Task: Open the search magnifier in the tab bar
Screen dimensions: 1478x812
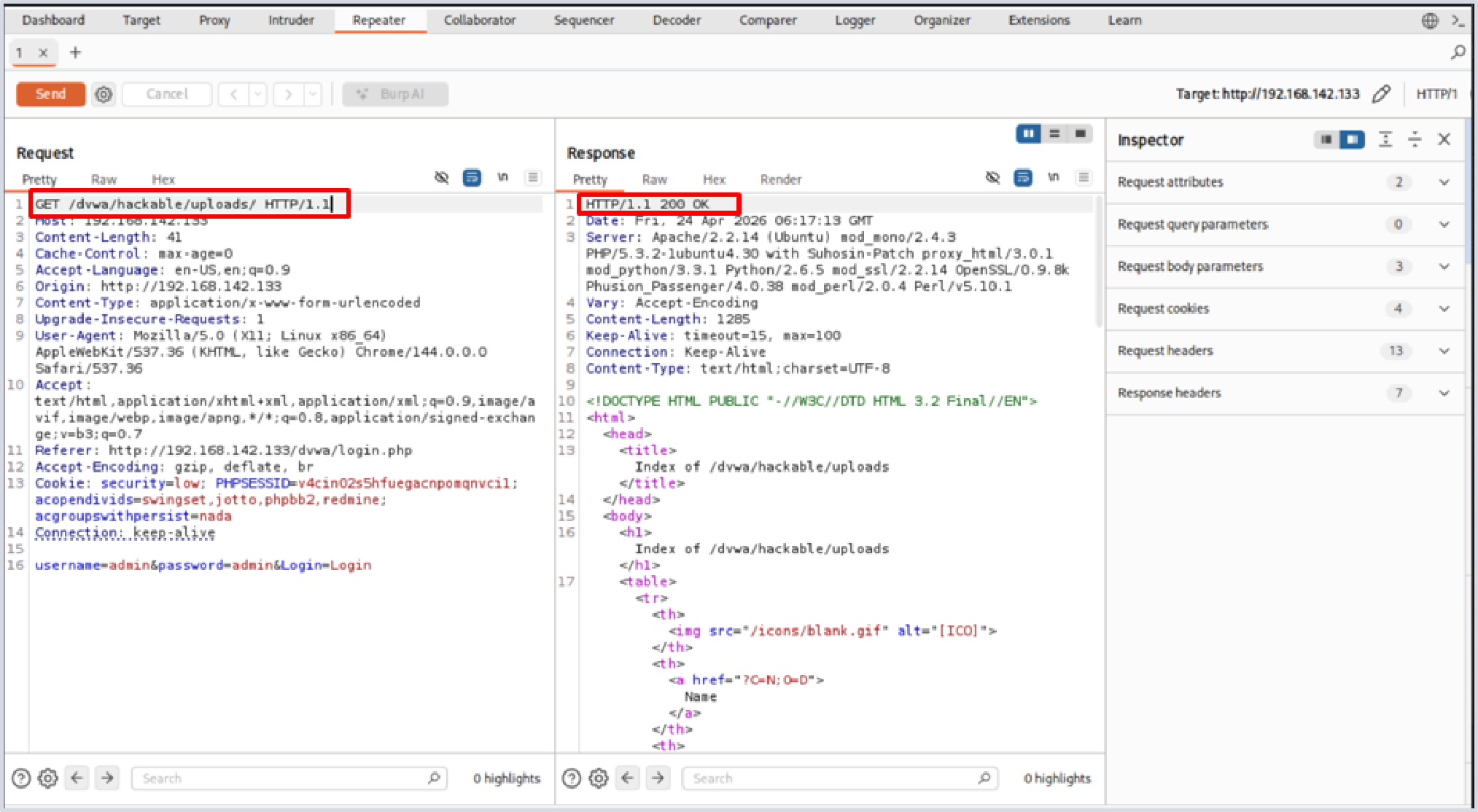Action: tap(1458, 52)
